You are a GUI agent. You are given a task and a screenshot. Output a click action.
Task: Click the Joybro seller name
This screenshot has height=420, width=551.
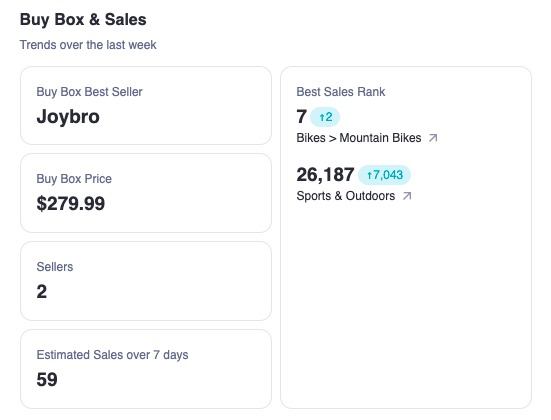(68, 117)
